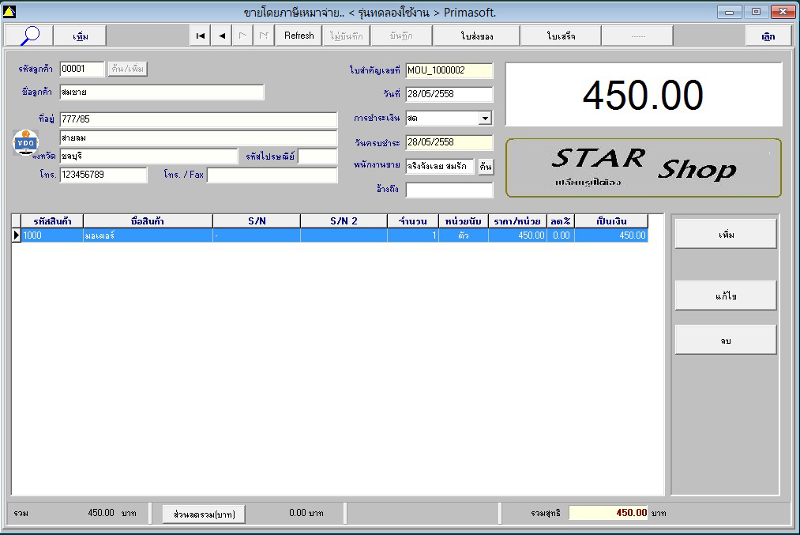Close the Primasoft window
Screen dimensions: 800x535
pyautogui.click(x=783, y=12)
